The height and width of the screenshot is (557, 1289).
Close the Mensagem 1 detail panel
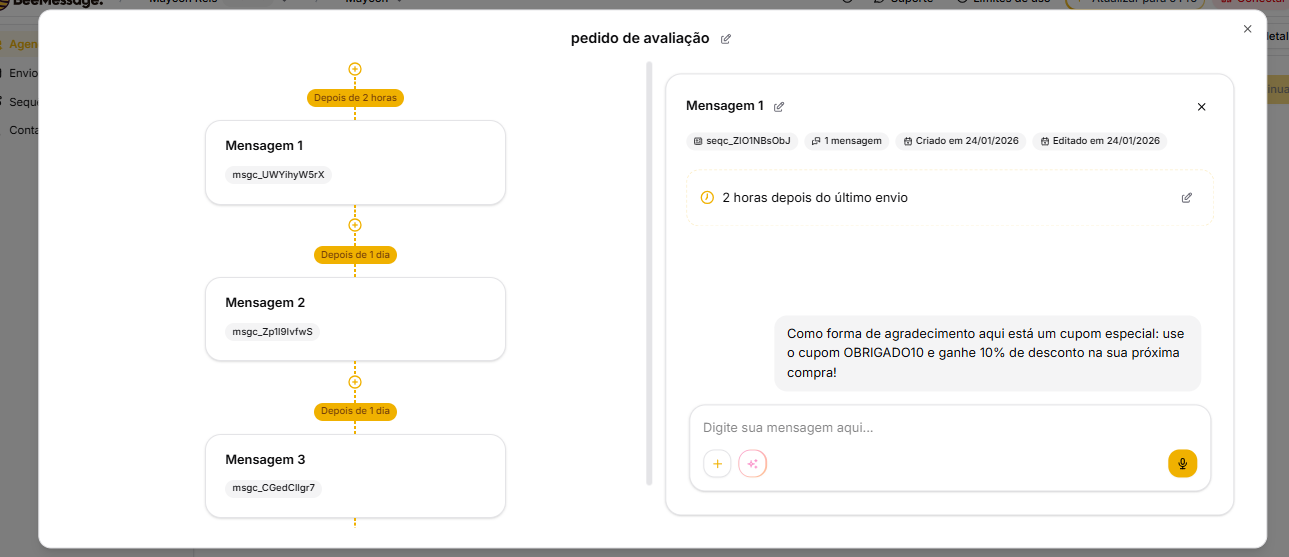pyautogui.click(x=1201, y=107)
